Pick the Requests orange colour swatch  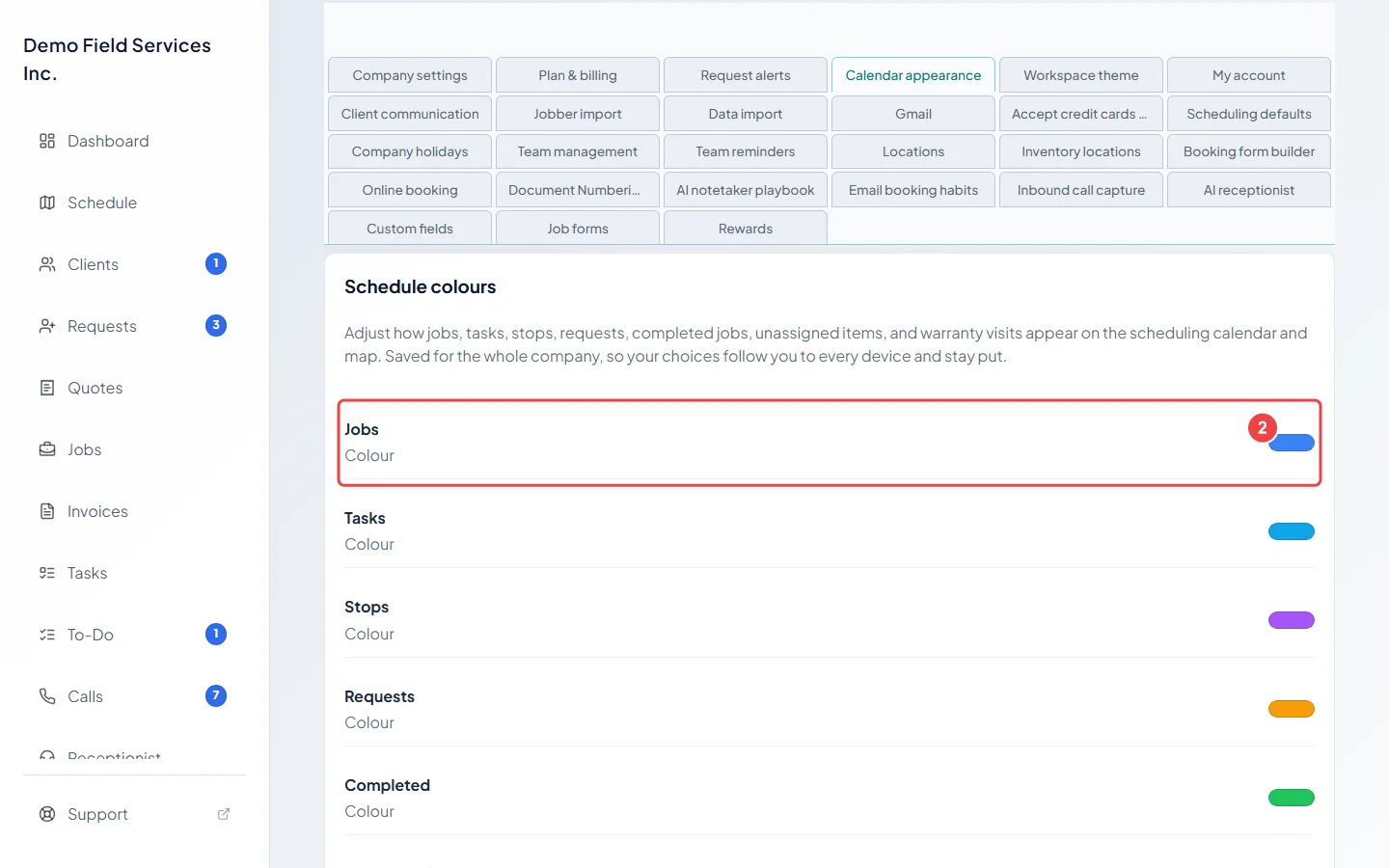pos(1292,709)
